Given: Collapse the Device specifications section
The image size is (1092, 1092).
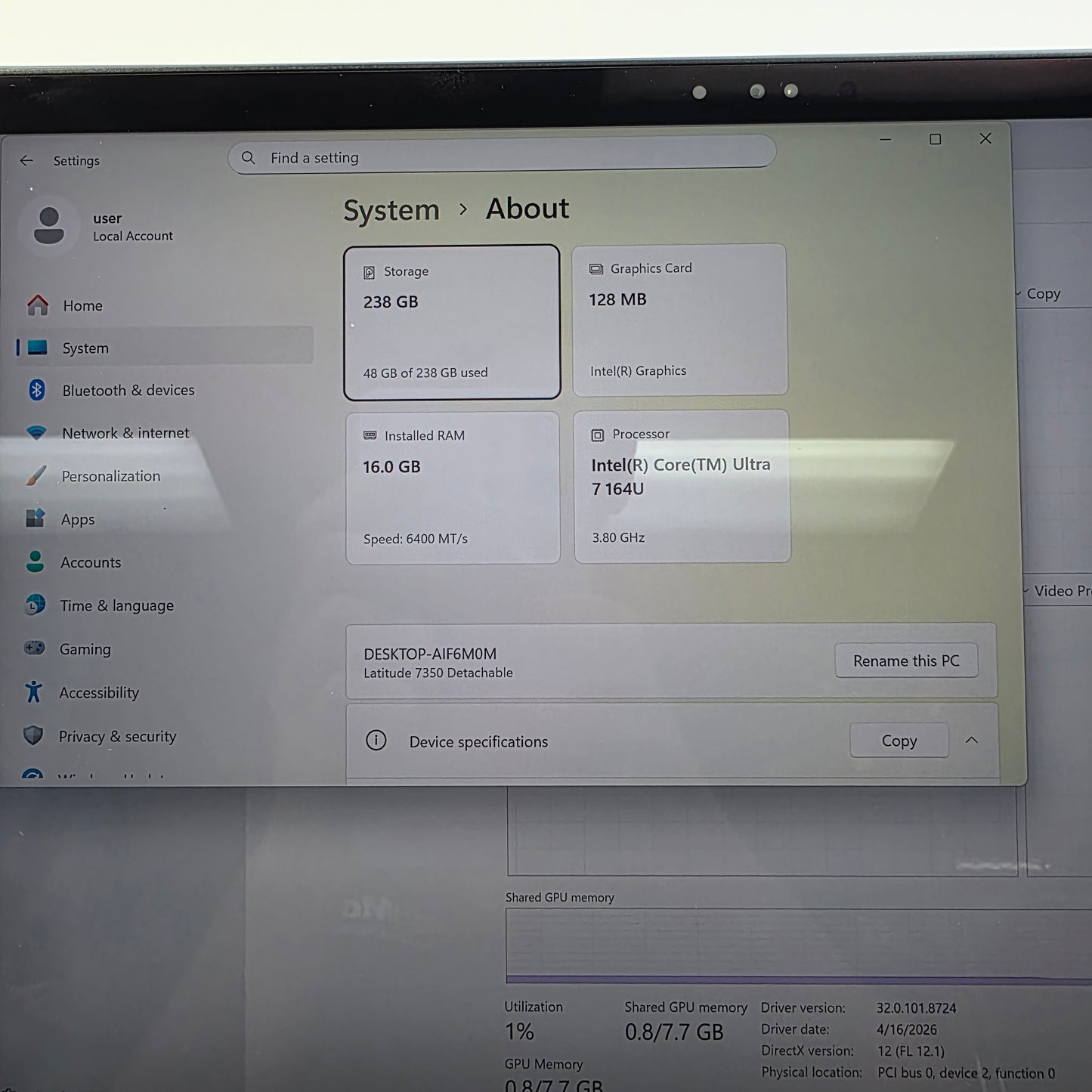Looking at the screenshot, I should (972, 740).
